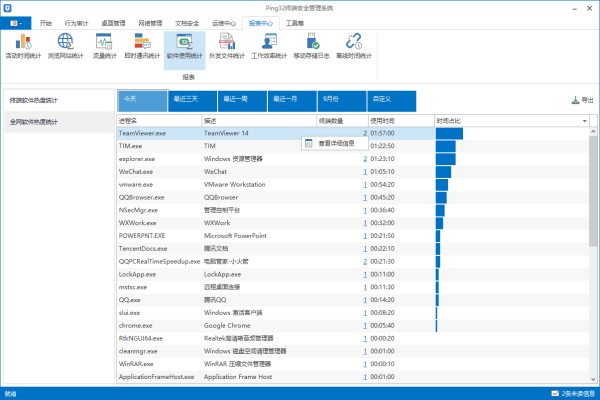Select the WXWork.exe process row
600x400 pixels.
pos(352,223)
